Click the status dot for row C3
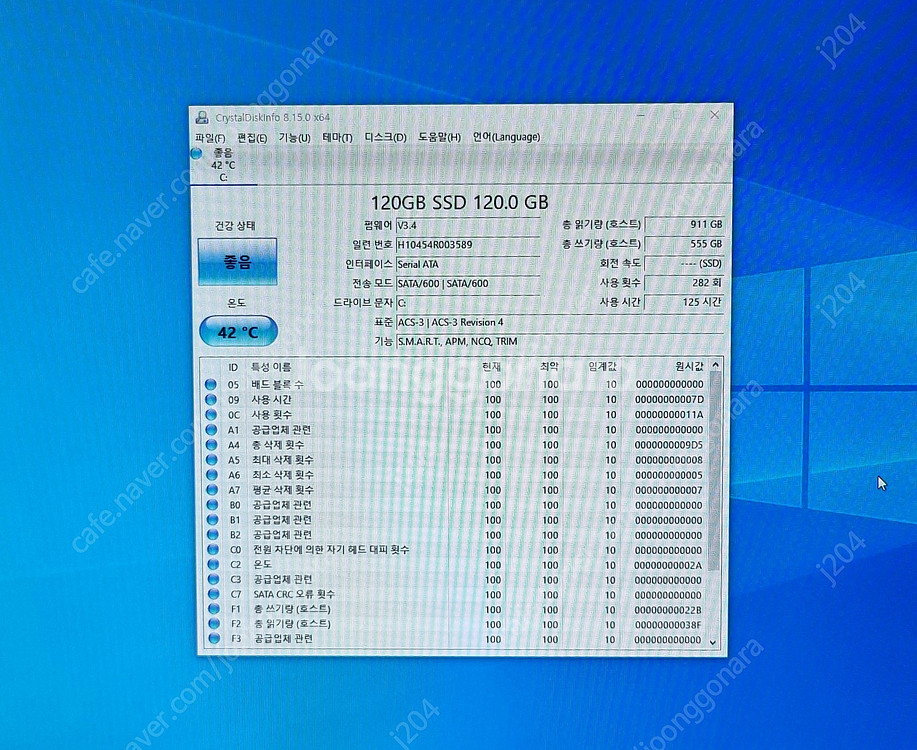 pyautogui.click(x=213, y=580)
